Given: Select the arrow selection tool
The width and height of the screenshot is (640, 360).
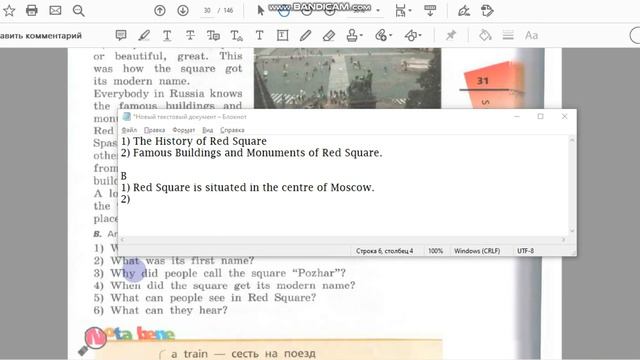Looking at the screenshot, I should pyautogui.click(x=261, y=11).
